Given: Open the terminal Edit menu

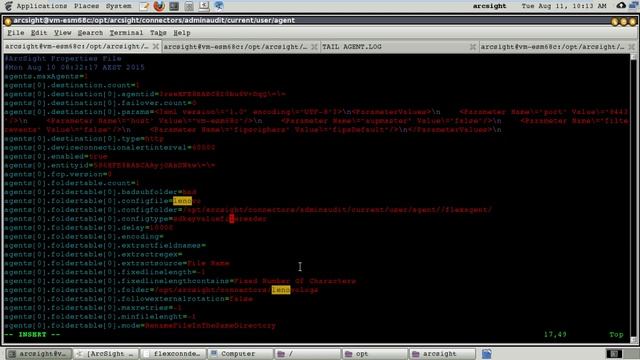Looking at the screenshot, I should coord(39,33).
